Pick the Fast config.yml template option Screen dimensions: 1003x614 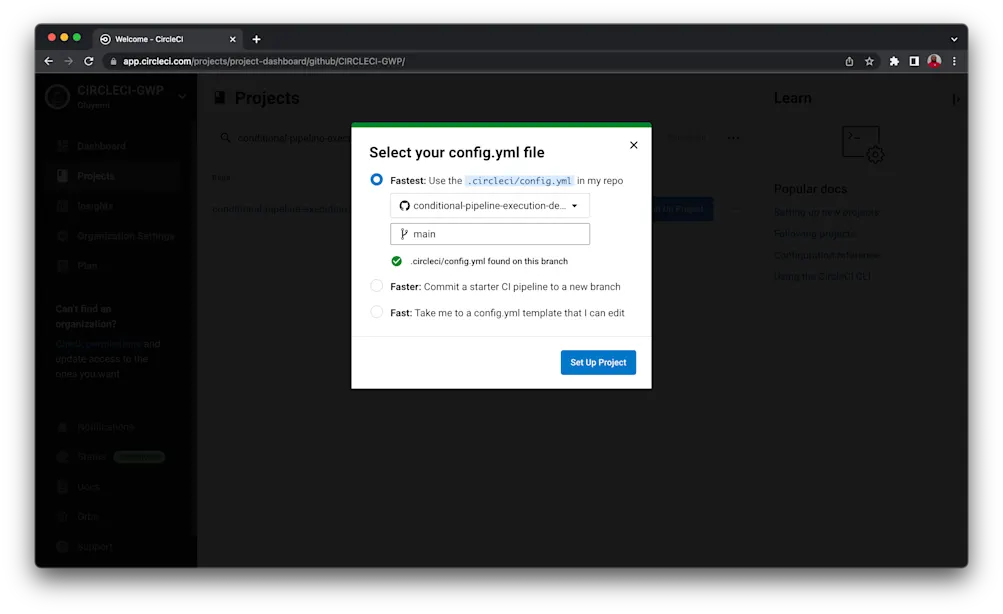(x=376, y=311)
